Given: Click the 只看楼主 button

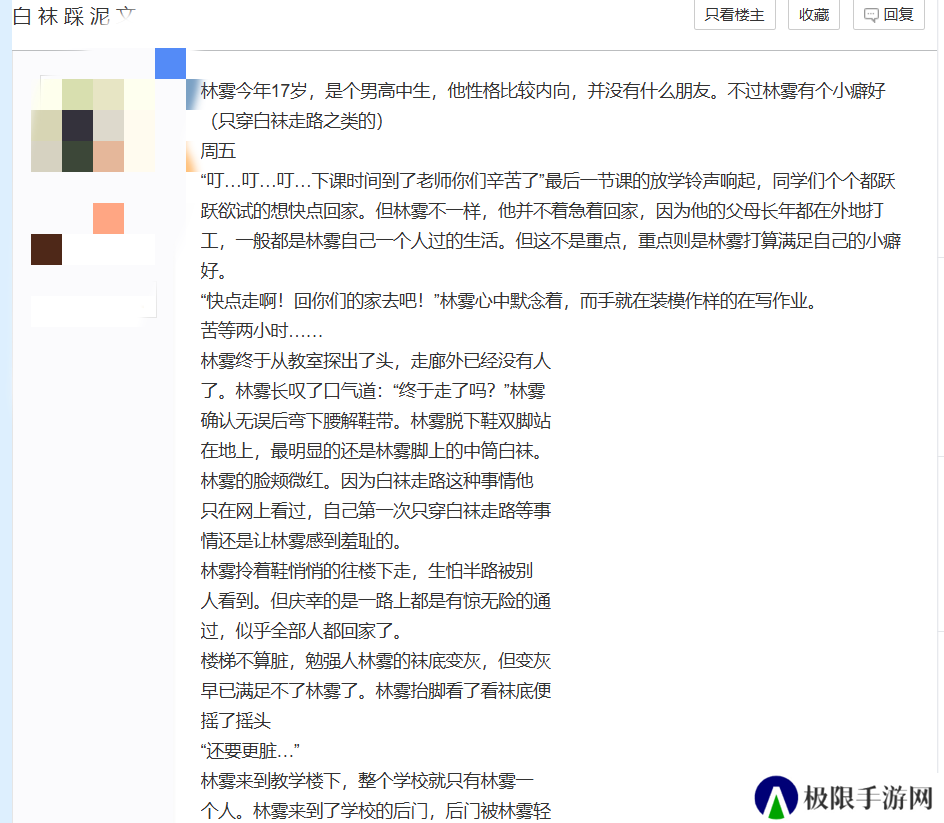Looking at the screenshot, I should 734,15.
